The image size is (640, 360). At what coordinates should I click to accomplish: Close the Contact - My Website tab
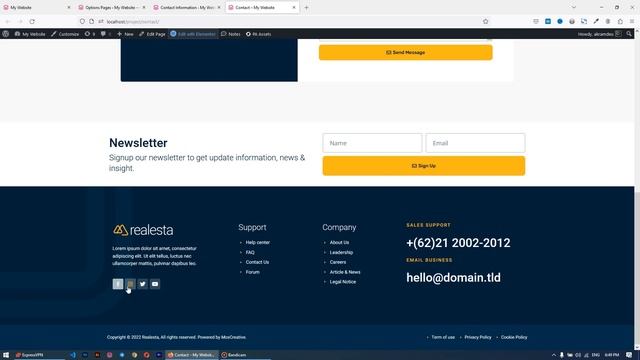coord(294,7)
